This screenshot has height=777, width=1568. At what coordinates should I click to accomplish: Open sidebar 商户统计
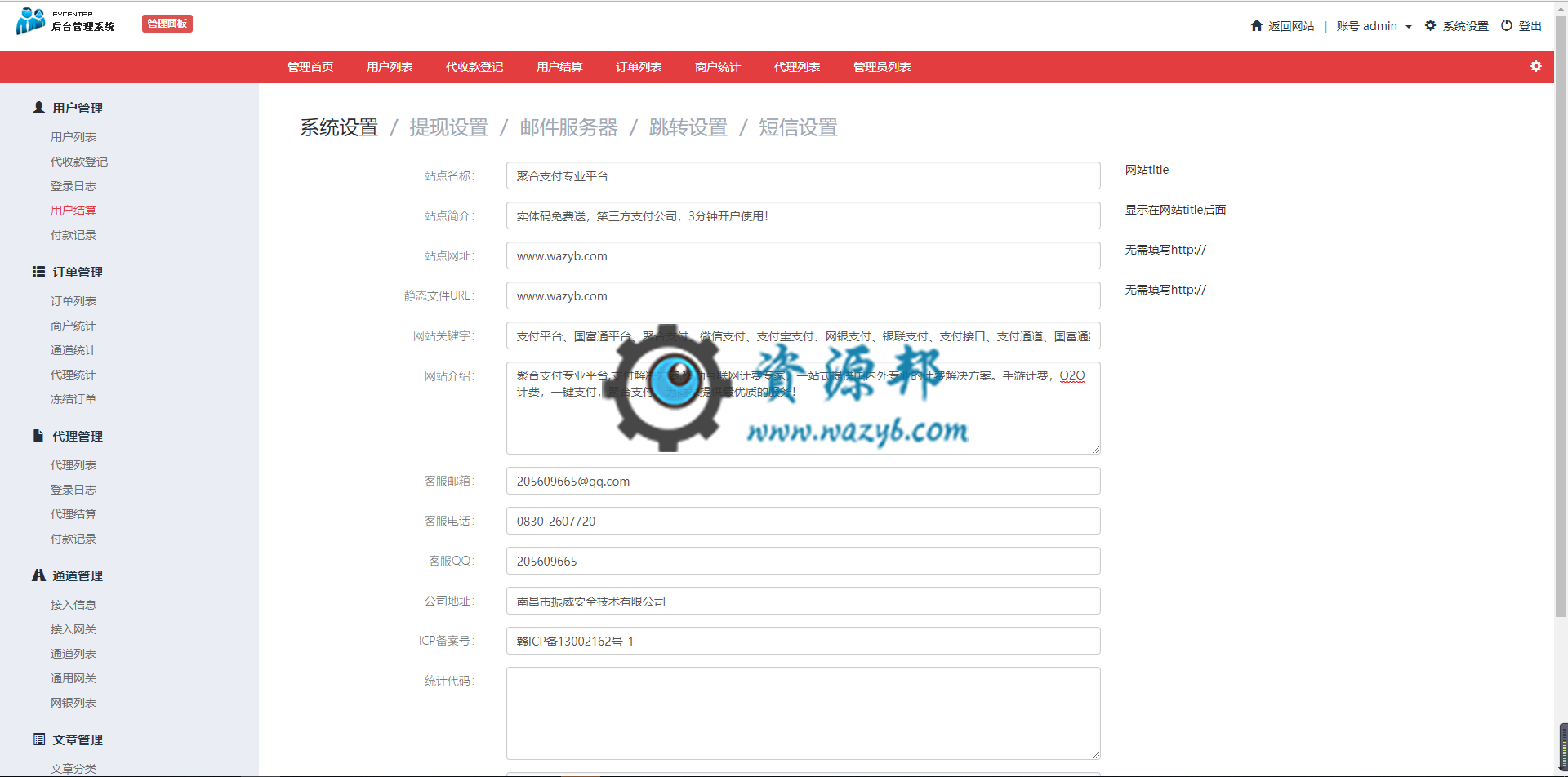[x=73, y=326]
